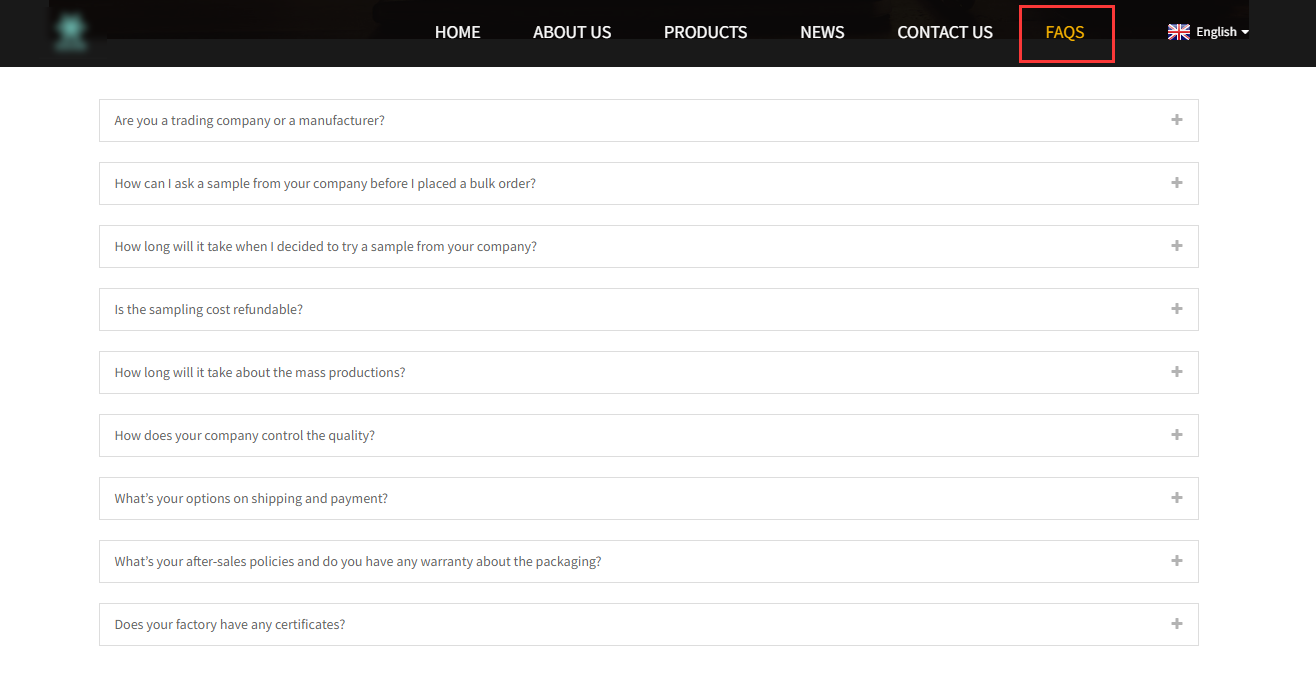Click the company logo in the header

point(72,32)
